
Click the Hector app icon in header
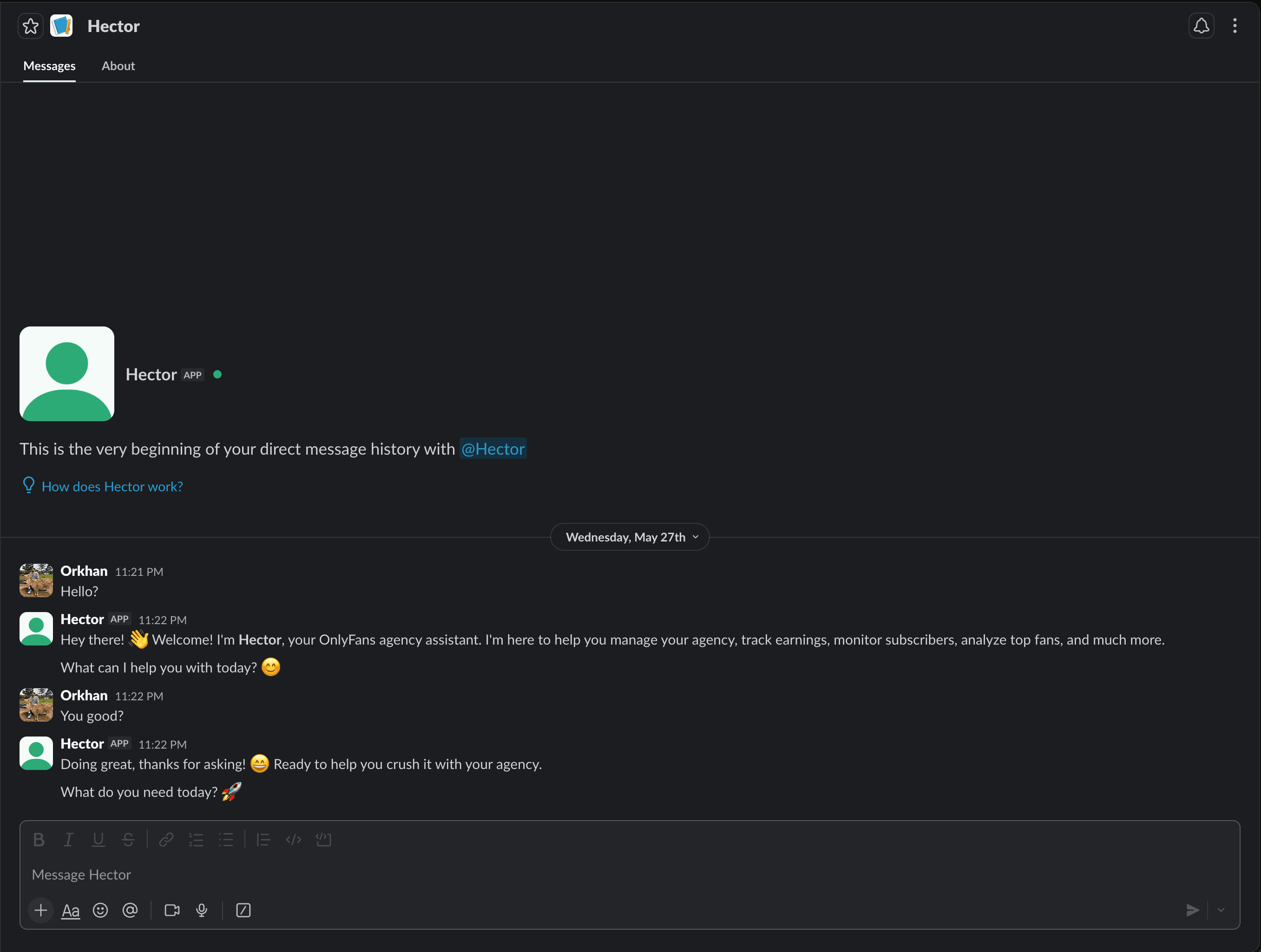point(62,26)
